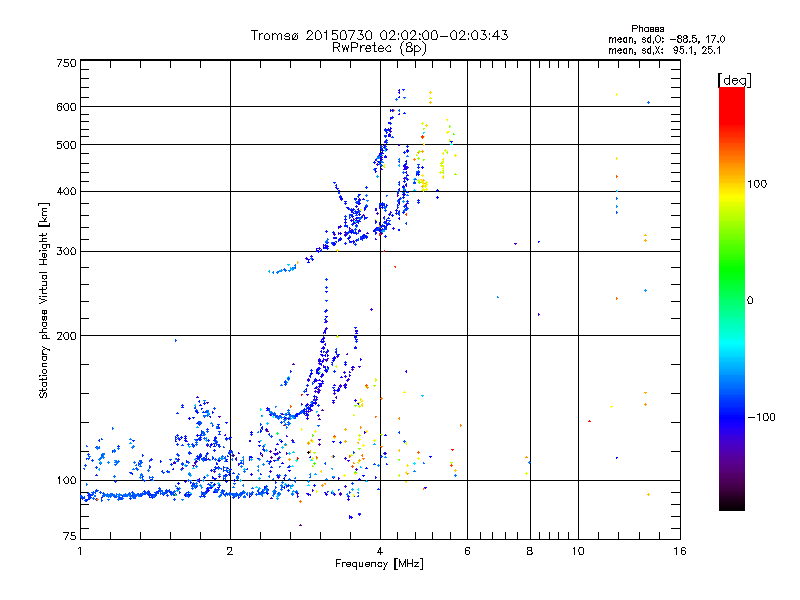Click the 'RwPretec (8p)' subtitle

click(379, 48)
